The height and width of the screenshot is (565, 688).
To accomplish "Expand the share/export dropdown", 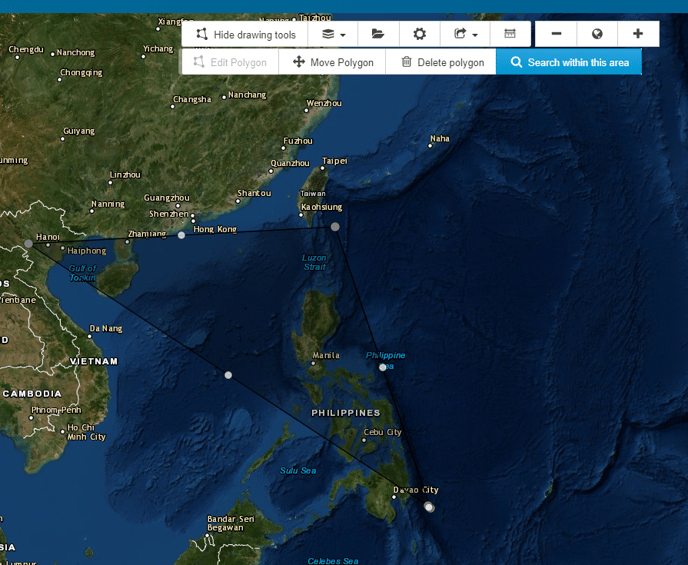I will click(465, 34).
